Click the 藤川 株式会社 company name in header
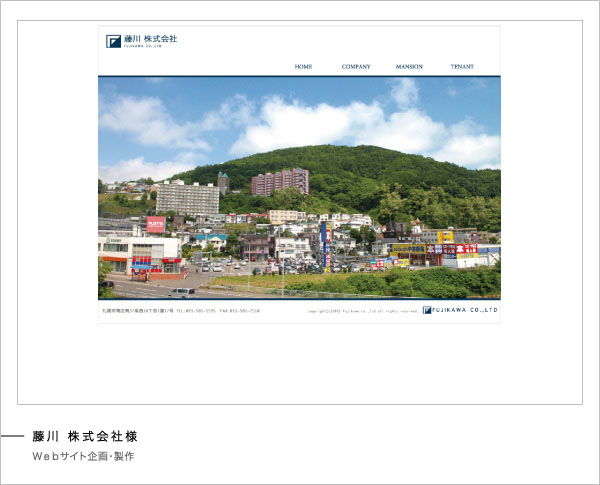This screenshot has width=600, height=485. tap(150, 40)
